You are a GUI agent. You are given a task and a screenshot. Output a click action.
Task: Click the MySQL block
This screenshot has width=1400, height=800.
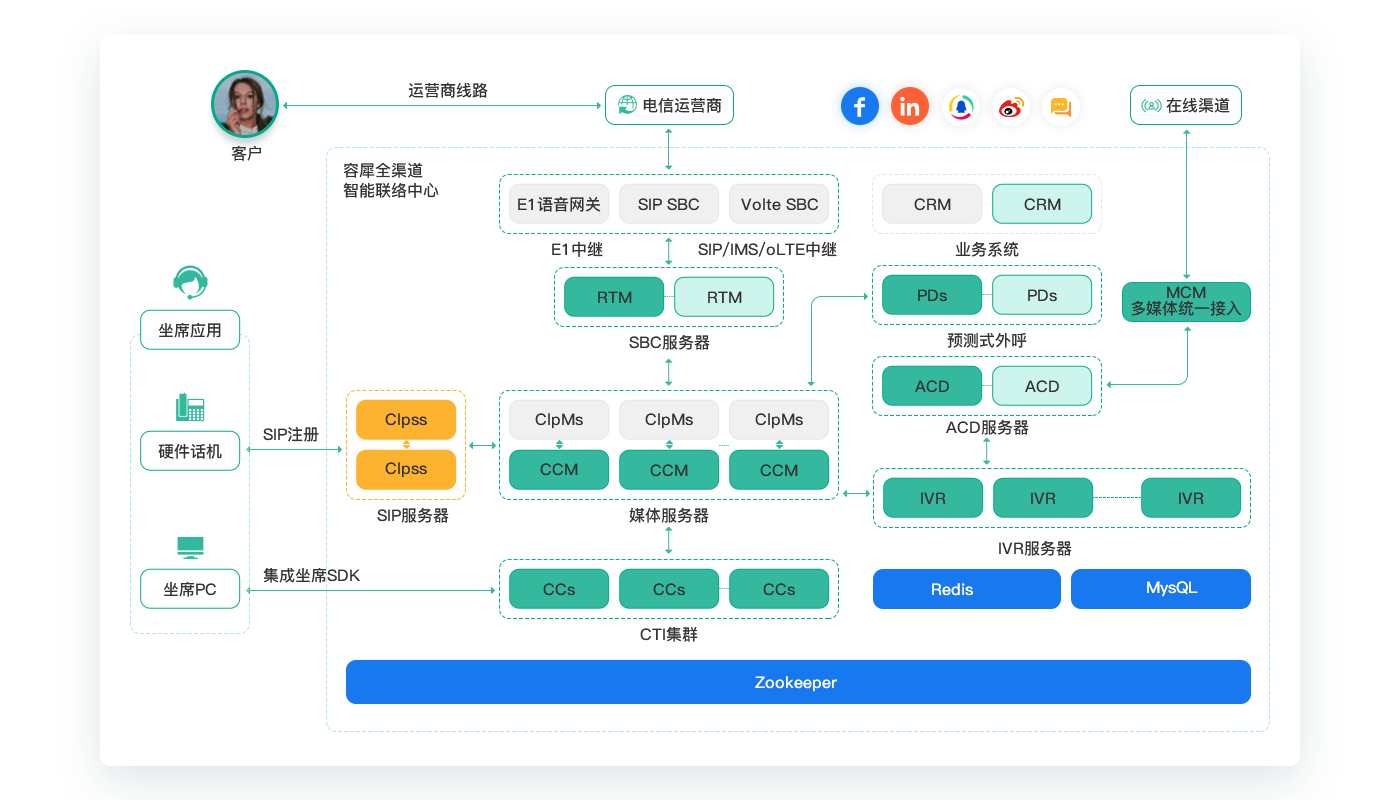1160,589
